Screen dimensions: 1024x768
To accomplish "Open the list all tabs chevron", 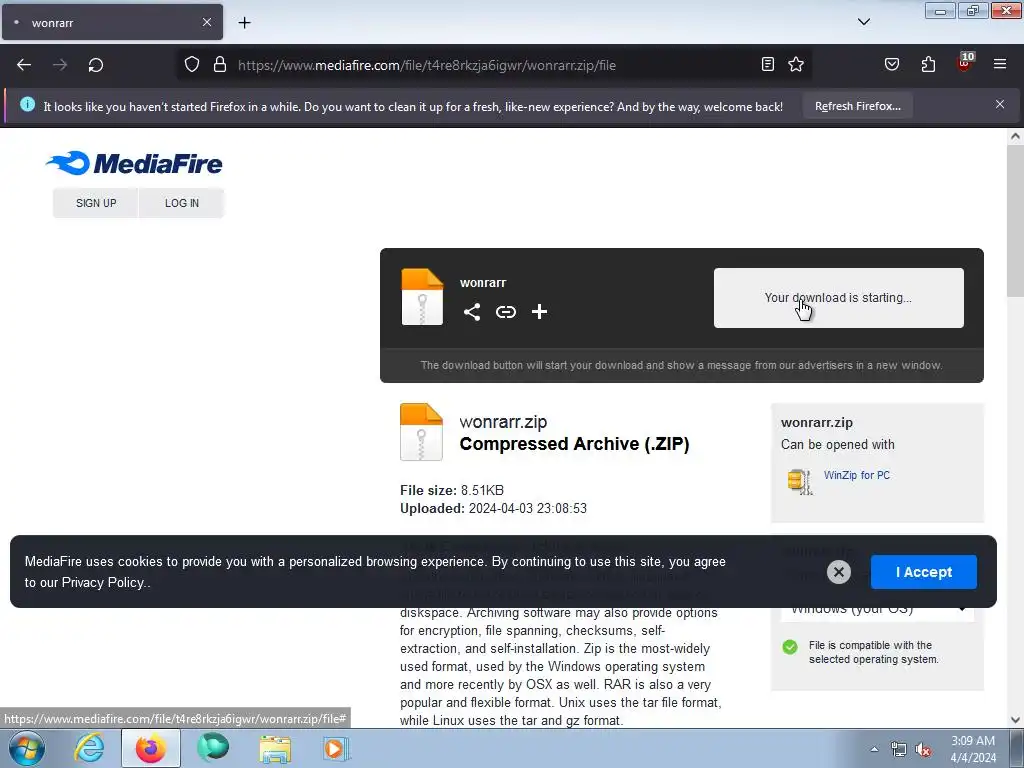I will click(864, 22).
